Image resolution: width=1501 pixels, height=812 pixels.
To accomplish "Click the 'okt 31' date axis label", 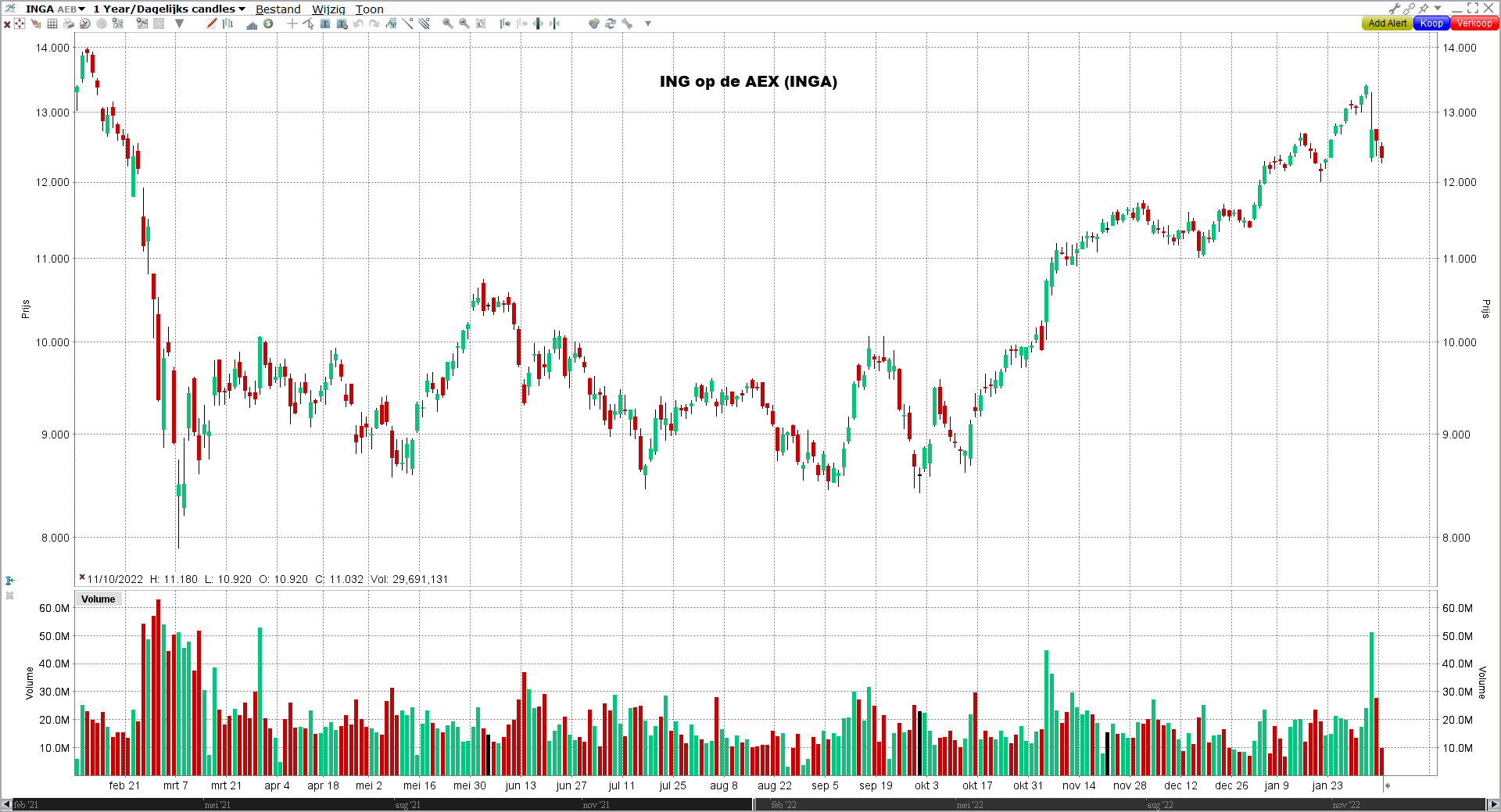I will (1028, 785).
